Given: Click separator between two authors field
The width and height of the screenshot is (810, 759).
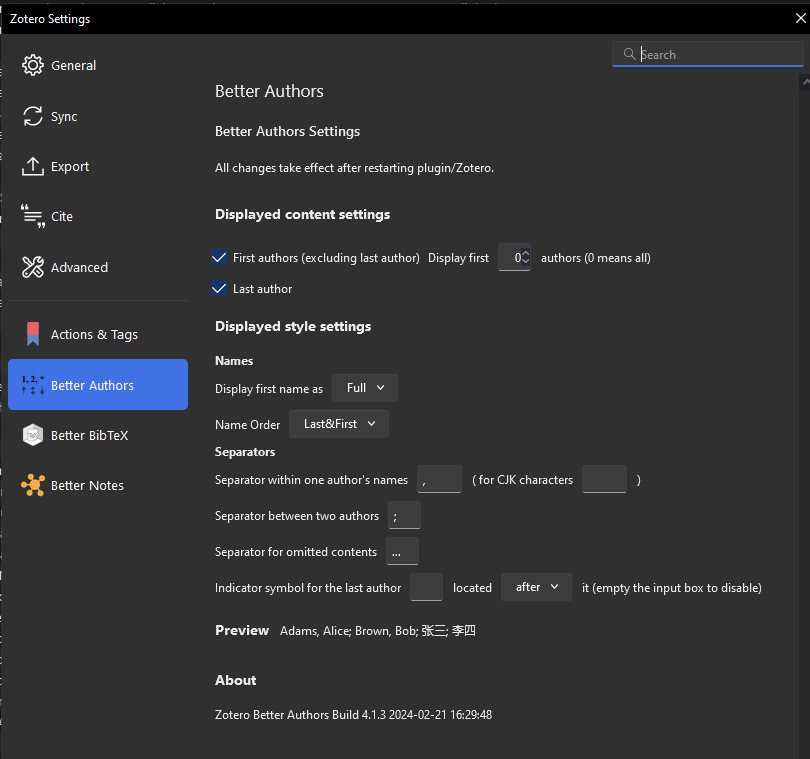Looking at the screenshot, I should (x=404, y=515).
